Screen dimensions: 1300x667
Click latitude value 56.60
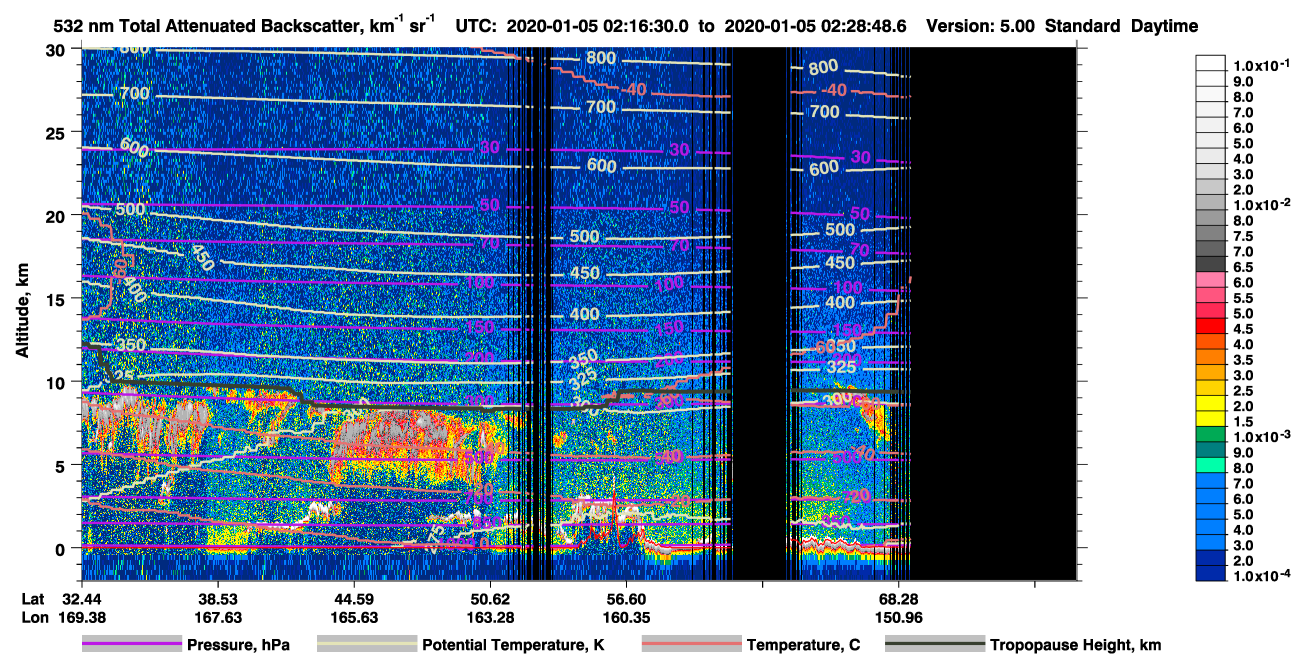[x=626, y=598]
